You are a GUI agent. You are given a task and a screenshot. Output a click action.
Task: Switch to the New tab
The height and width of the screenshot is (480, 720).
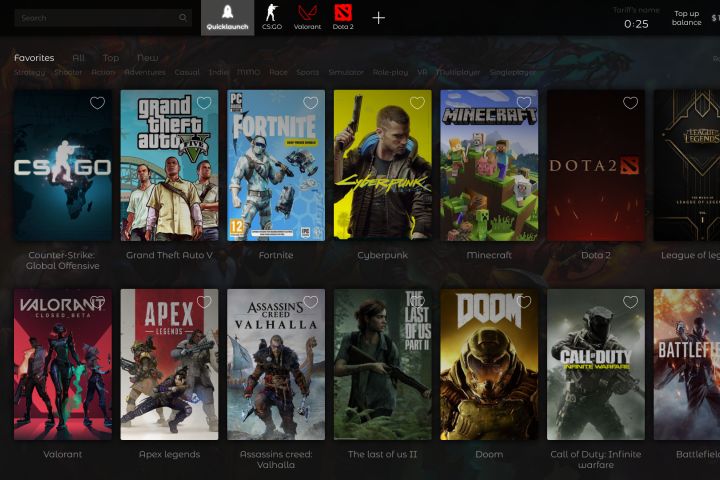coord(147,58)
